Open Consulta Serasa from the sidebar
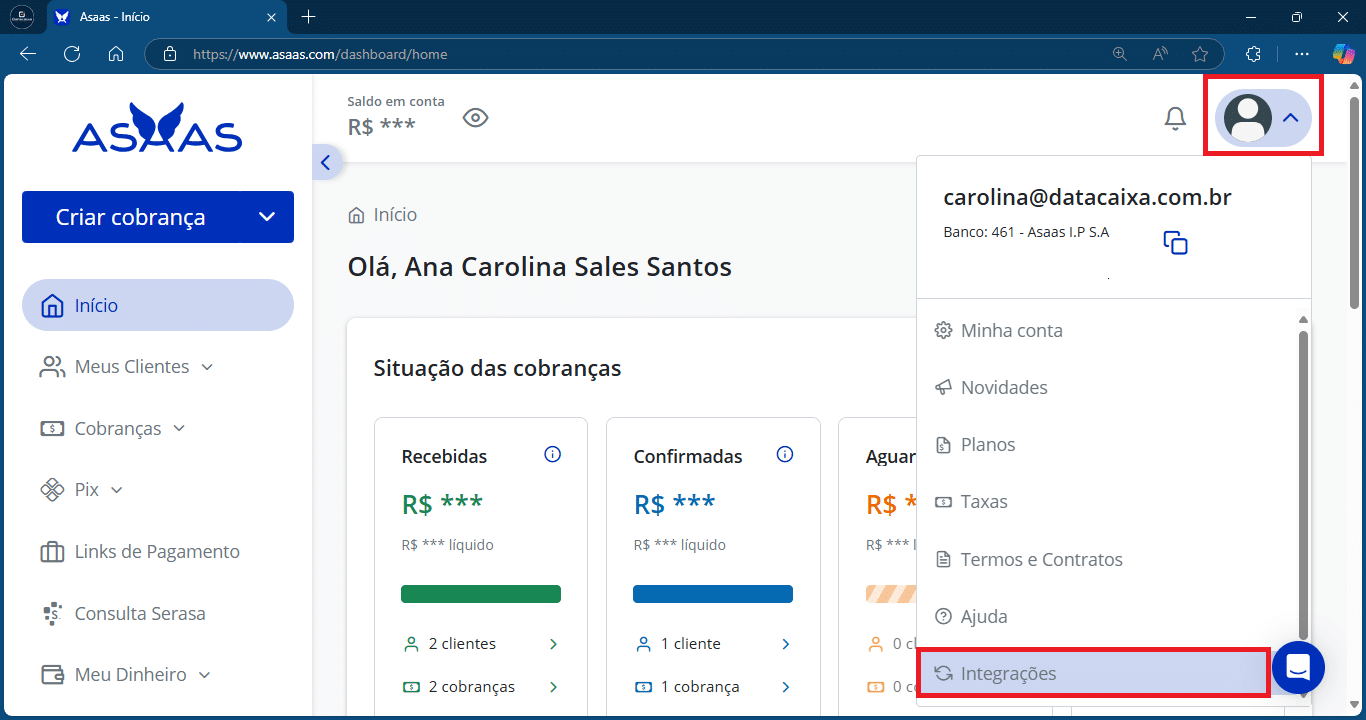1366x720 pixels. coord(140,613)
